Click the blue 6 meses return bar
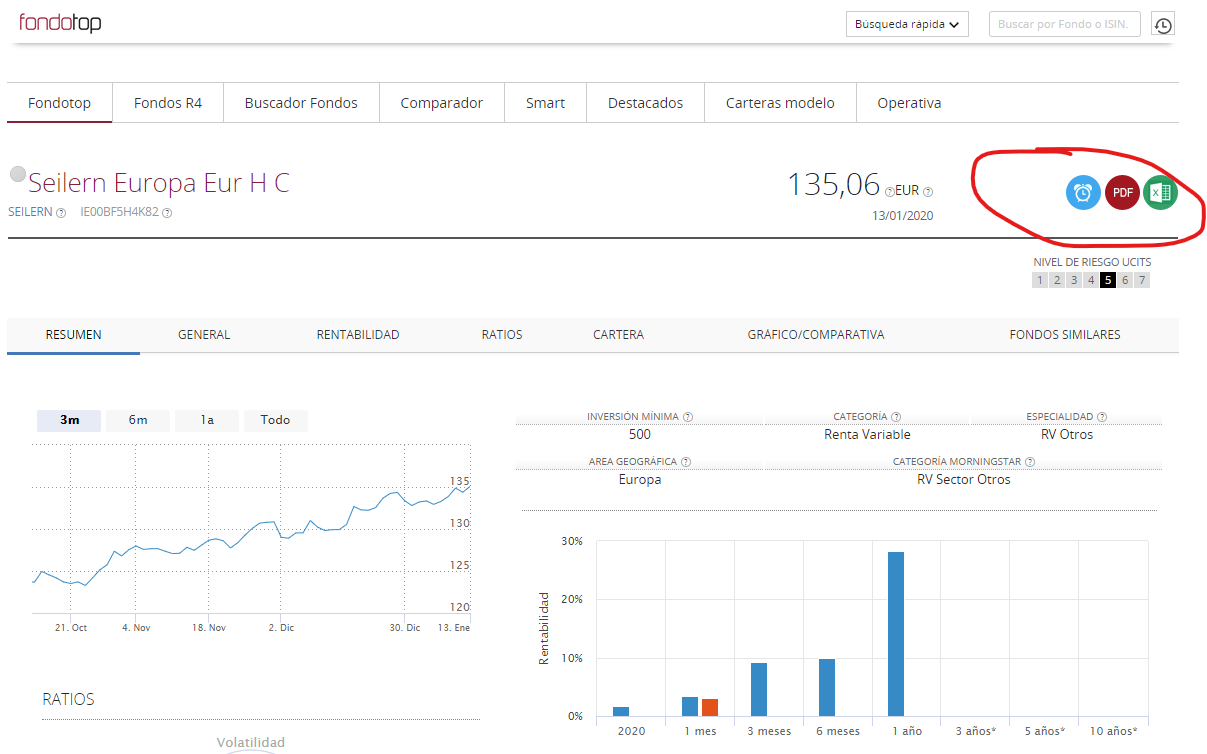The image size is (1207, 754). coord(827,688)
